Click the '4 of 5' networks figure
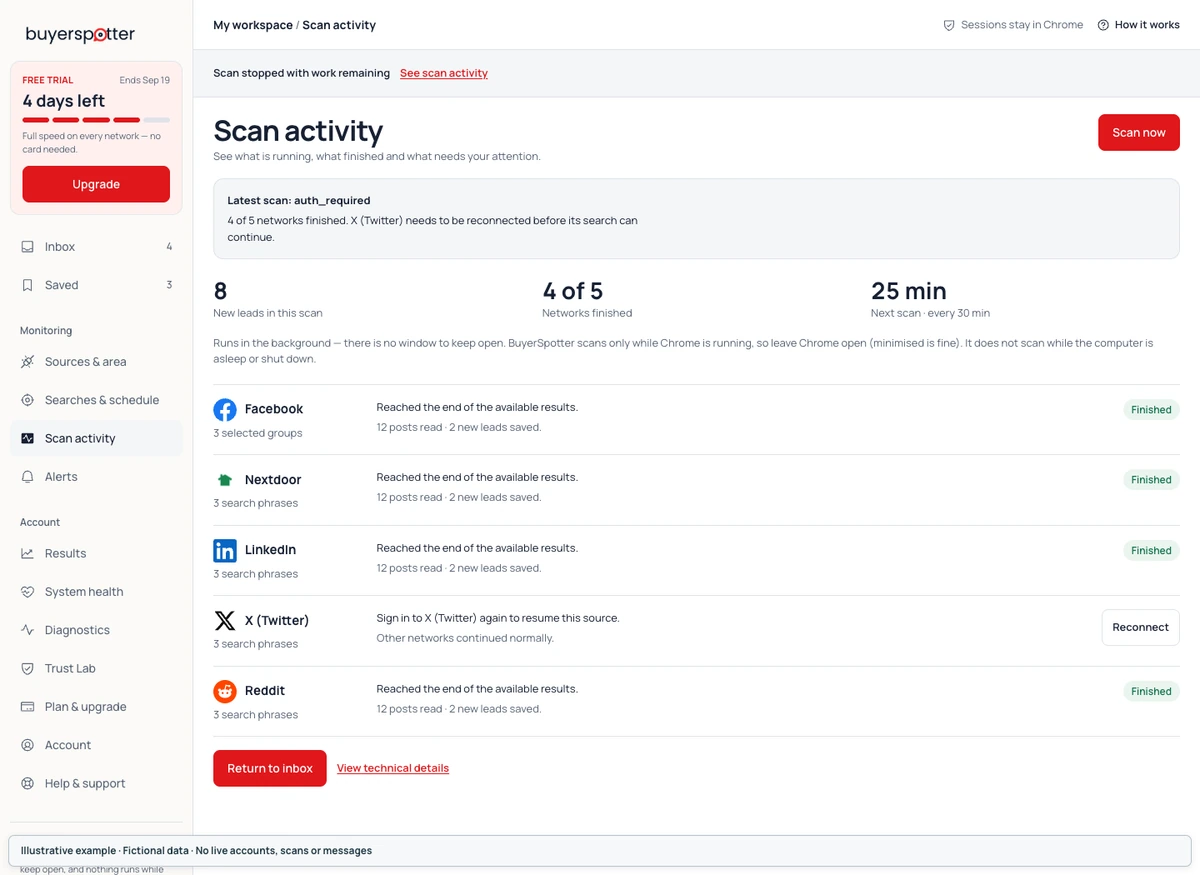Screen dimensions: 1200x875 573,291
